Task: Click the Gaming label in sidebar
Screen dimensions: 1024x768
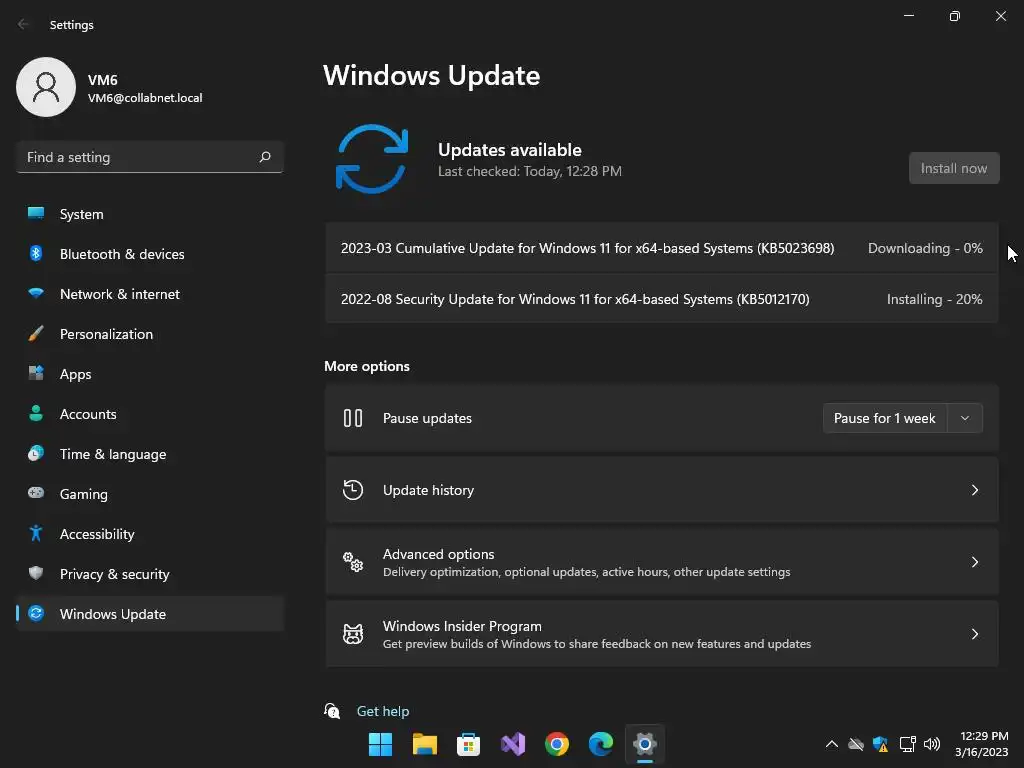Action: pos(84,494)
